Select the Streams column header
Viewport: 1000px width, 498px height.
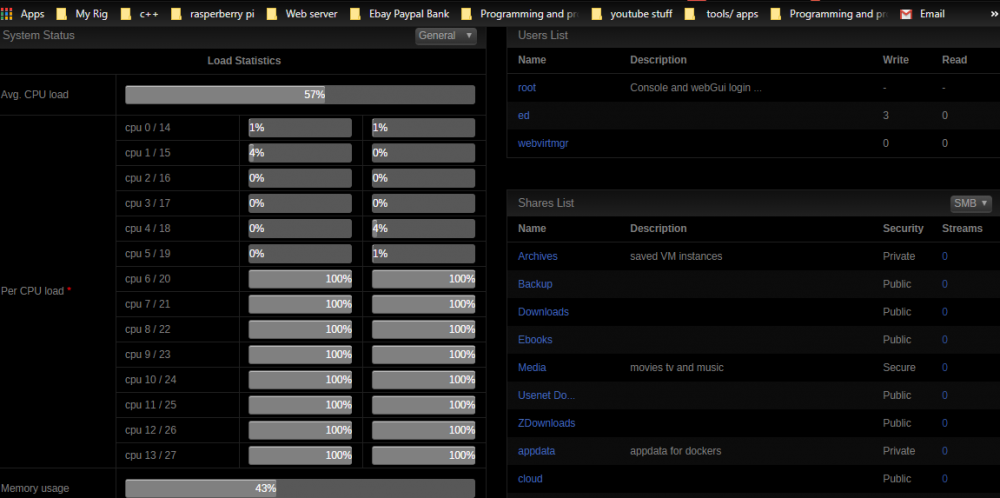tap(962, 228)
